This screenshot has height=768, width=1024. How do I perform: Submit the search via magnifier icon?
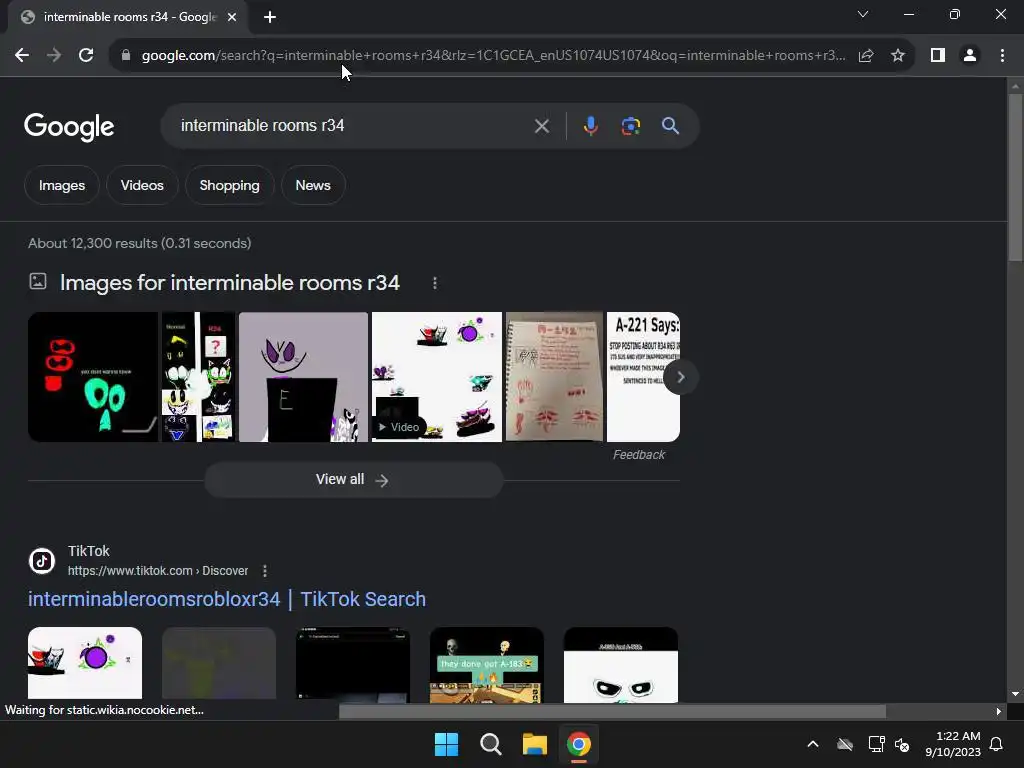coord(670,126)
